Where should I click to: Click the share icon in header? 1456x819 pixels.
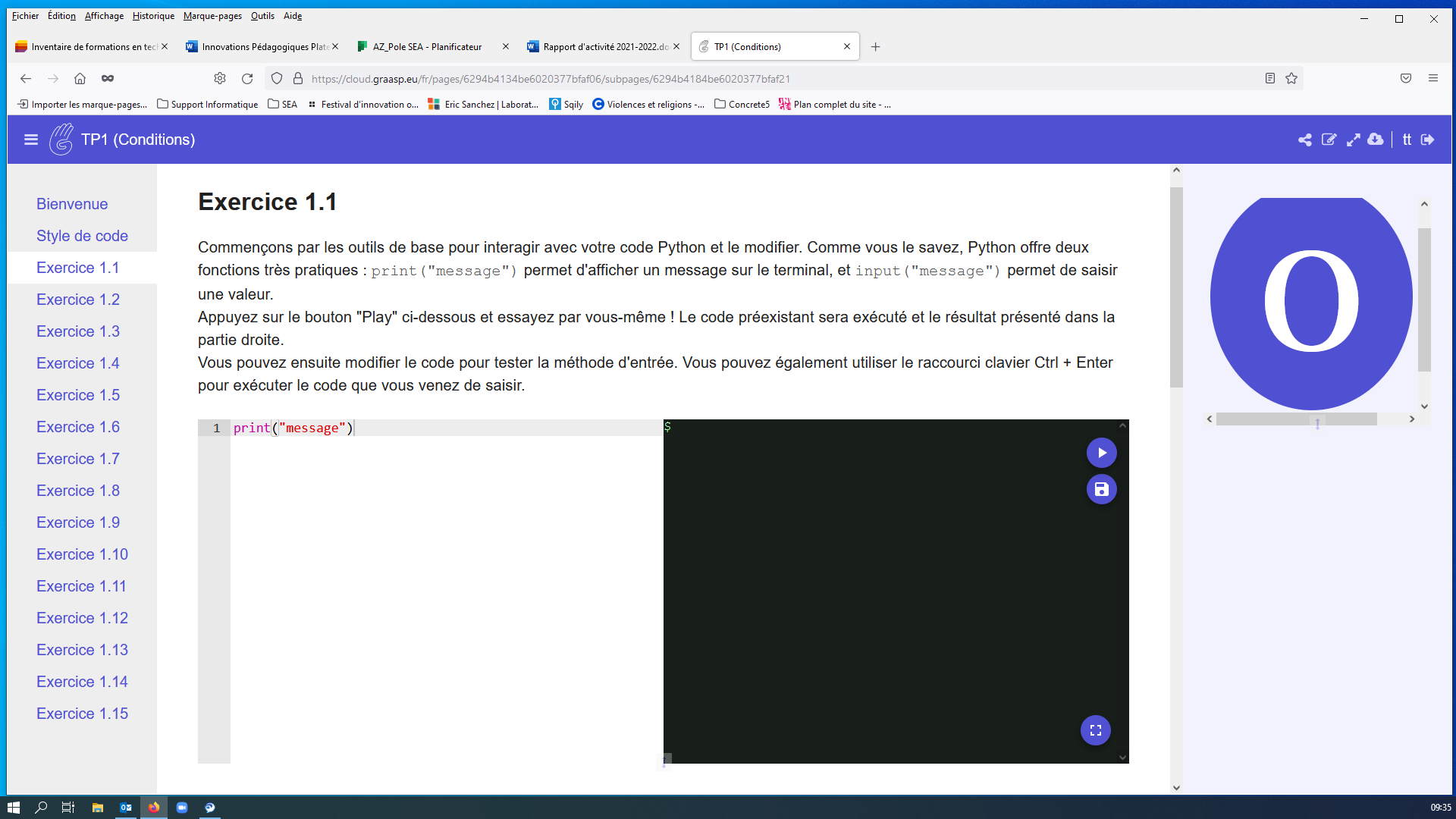1304,140
